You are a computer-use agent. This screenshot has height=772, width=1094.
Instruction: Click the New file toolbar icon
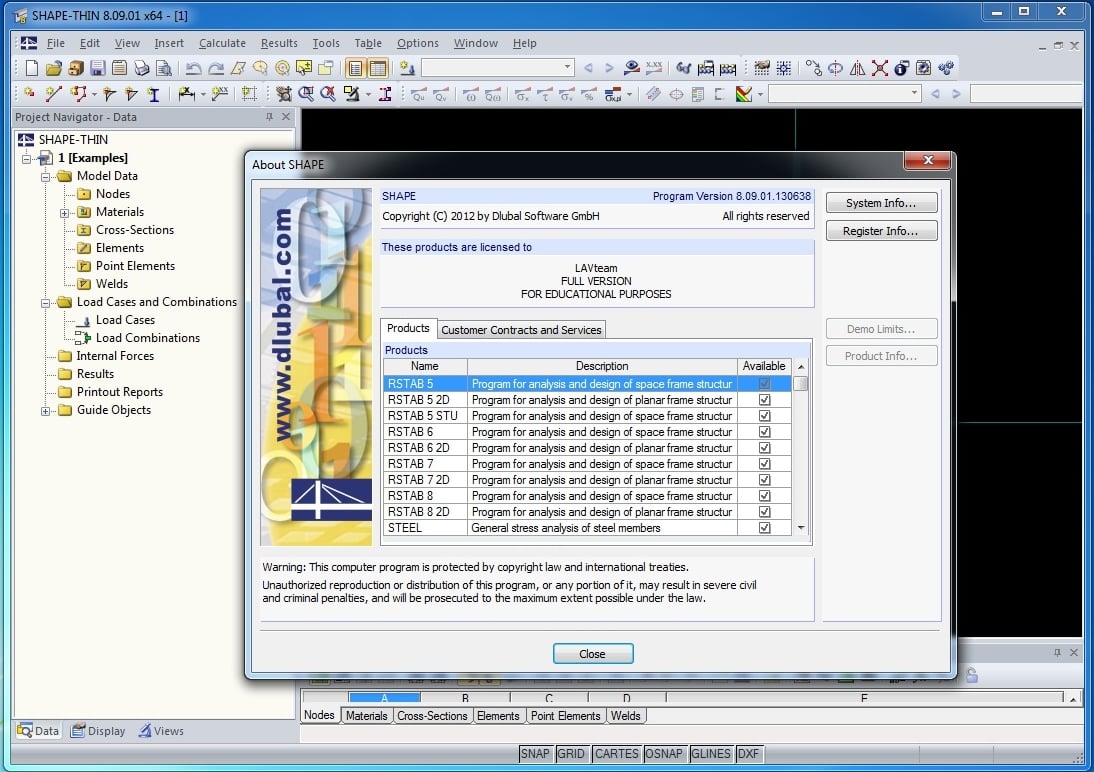(31, 68)
